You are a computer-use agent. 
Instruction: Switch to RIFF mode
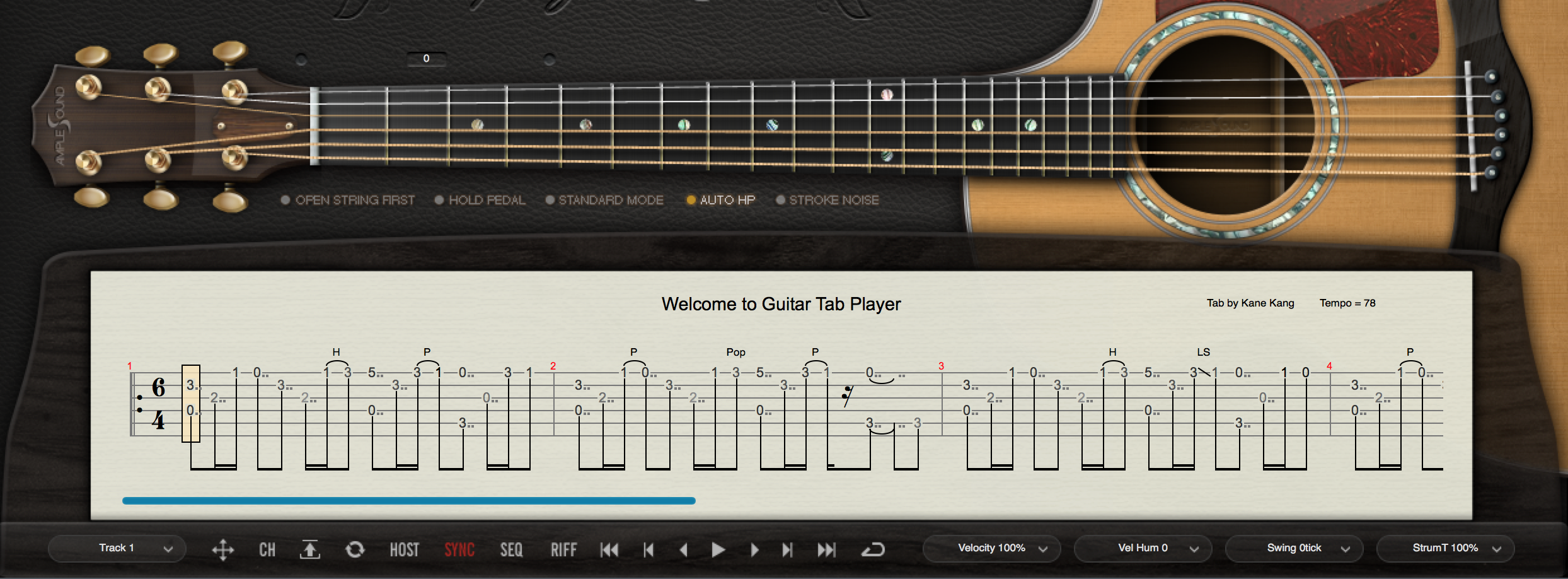564,549
